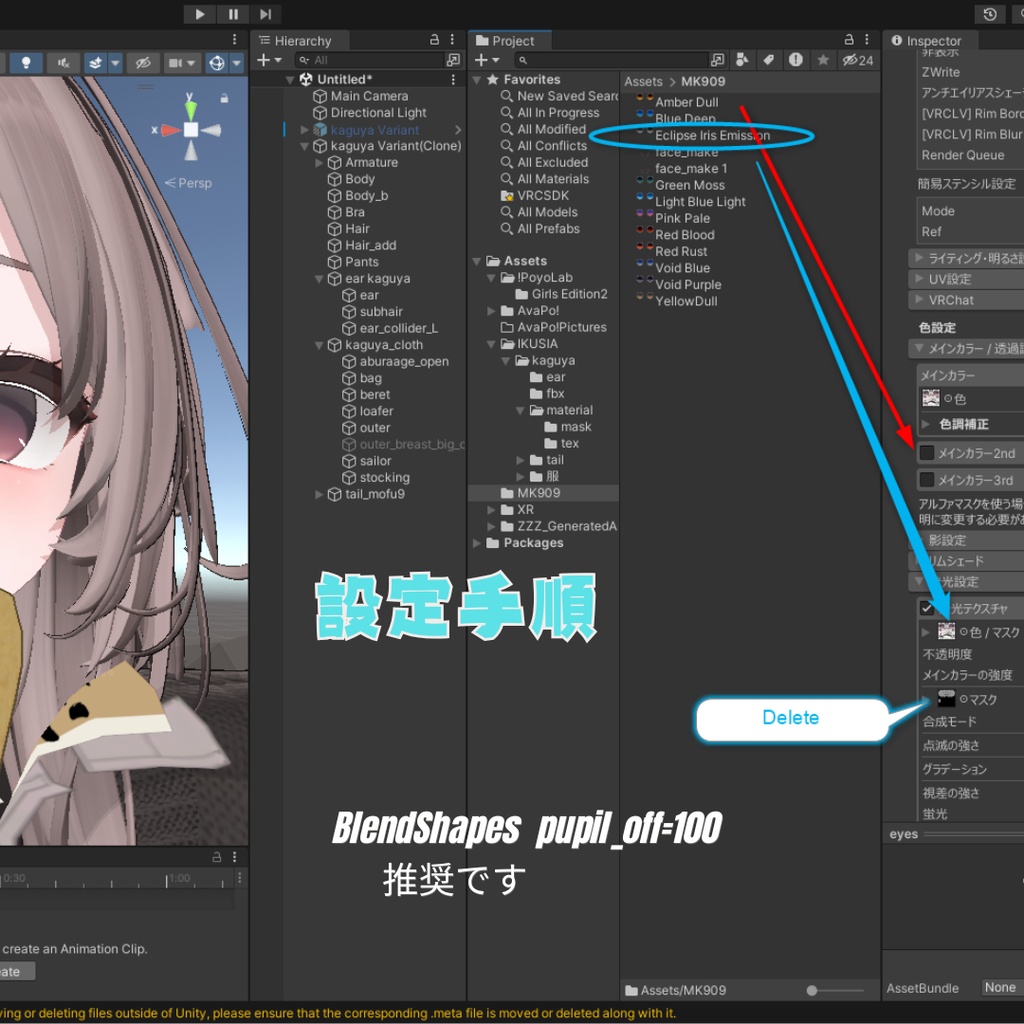Open AssetBundle None dropdown

(x=1002, y=987)
